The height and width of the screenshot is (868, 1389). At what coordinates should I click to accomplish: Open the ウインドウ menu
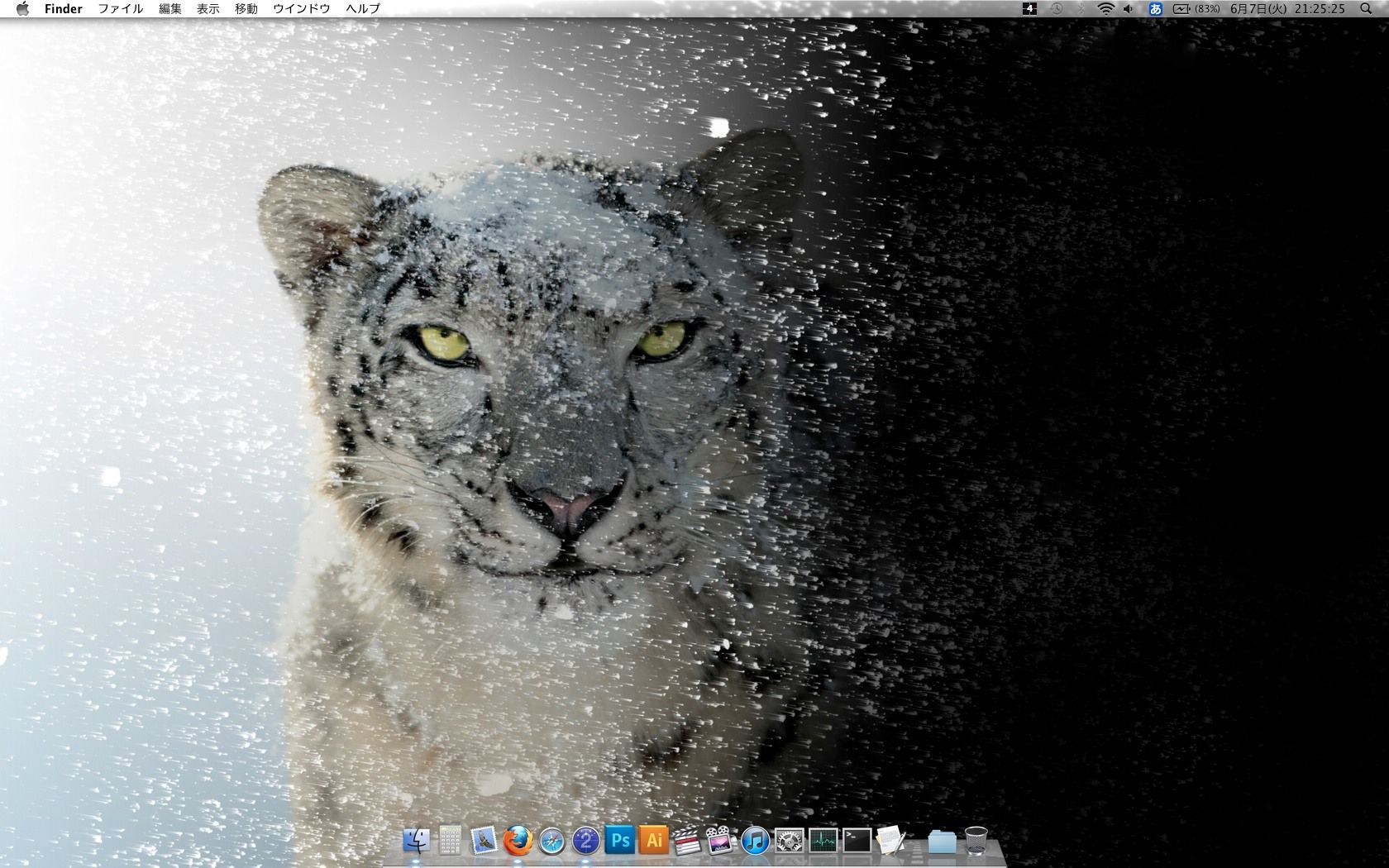pyautogui.click(x=302, y=8)
